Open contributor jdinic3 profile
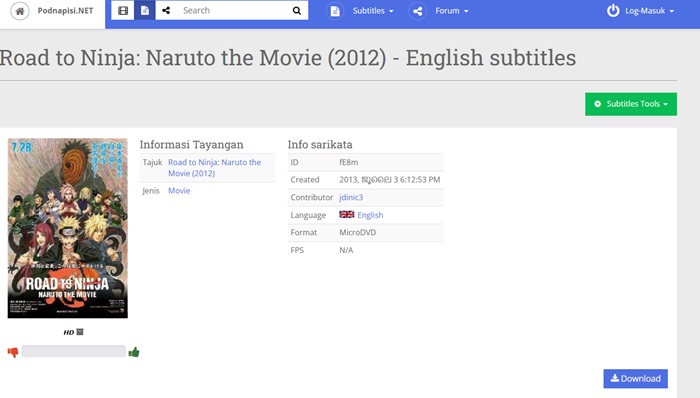Image resolution: width=700 pixels, height=398 pixels. tap(351, 197)
